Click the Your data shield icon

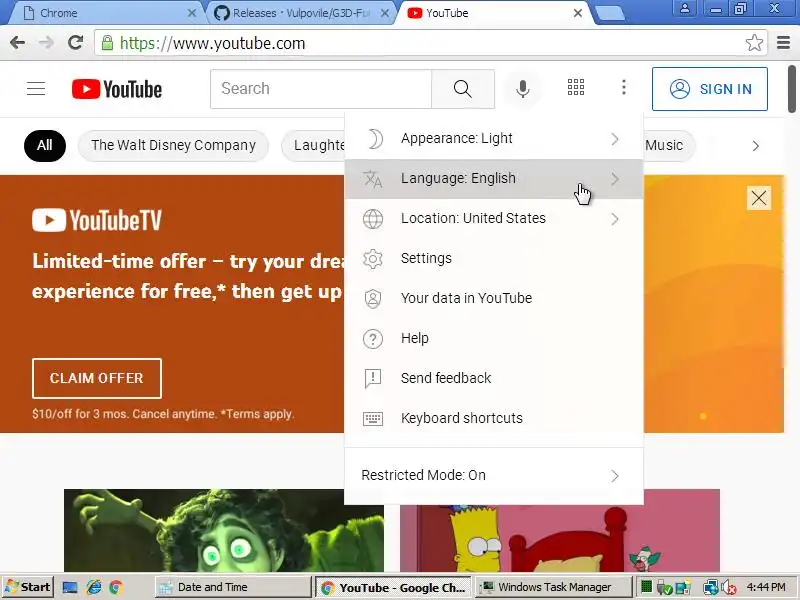373,298
